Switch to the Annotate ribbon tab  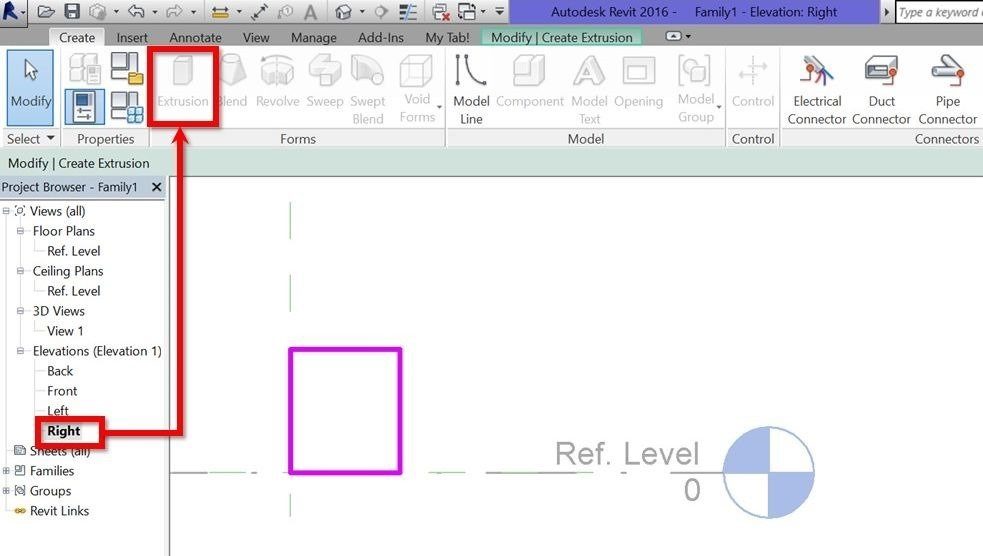[196, 38]
